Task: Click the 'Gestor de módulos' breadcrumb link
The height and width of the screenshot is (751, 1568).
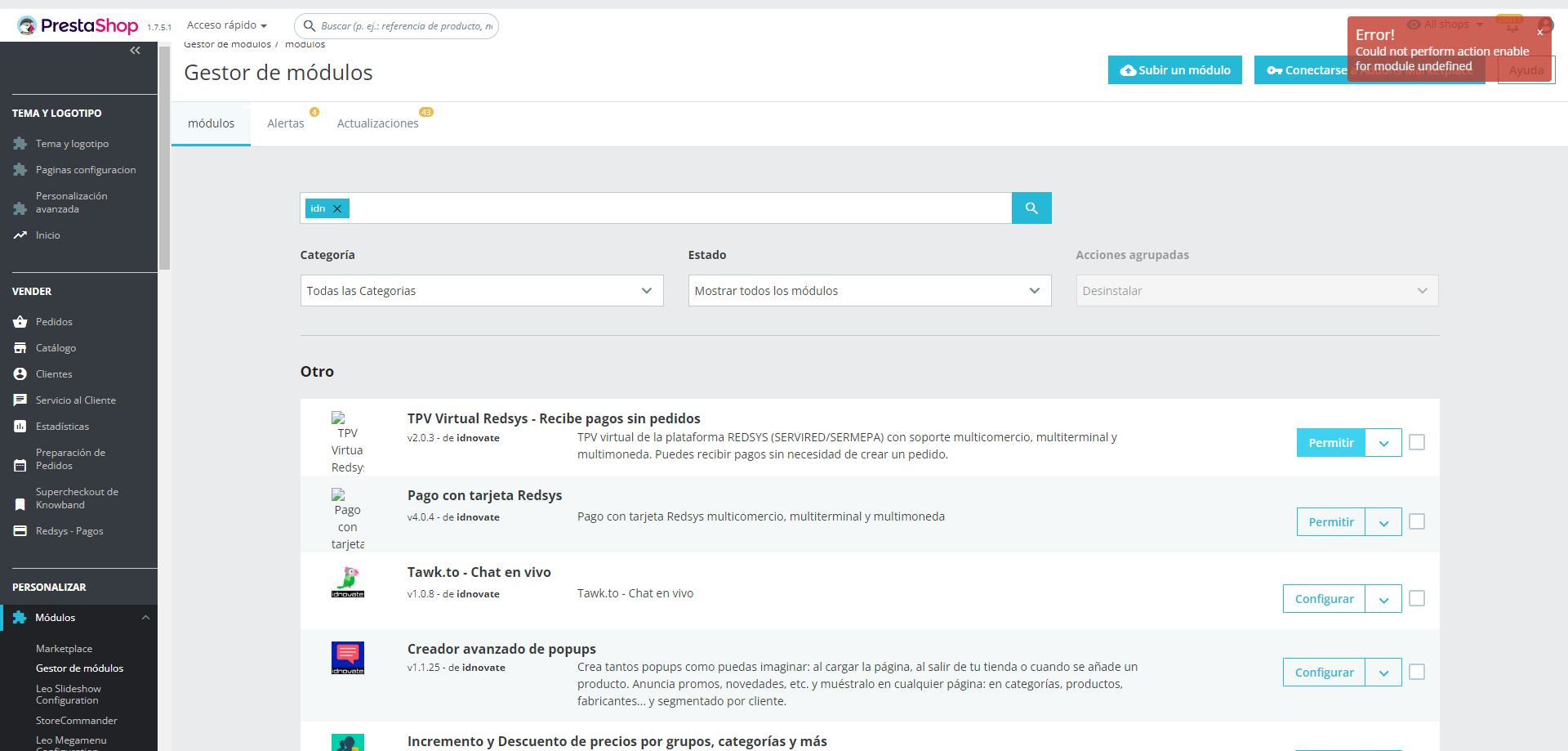Action: click(x=227, y=44)
